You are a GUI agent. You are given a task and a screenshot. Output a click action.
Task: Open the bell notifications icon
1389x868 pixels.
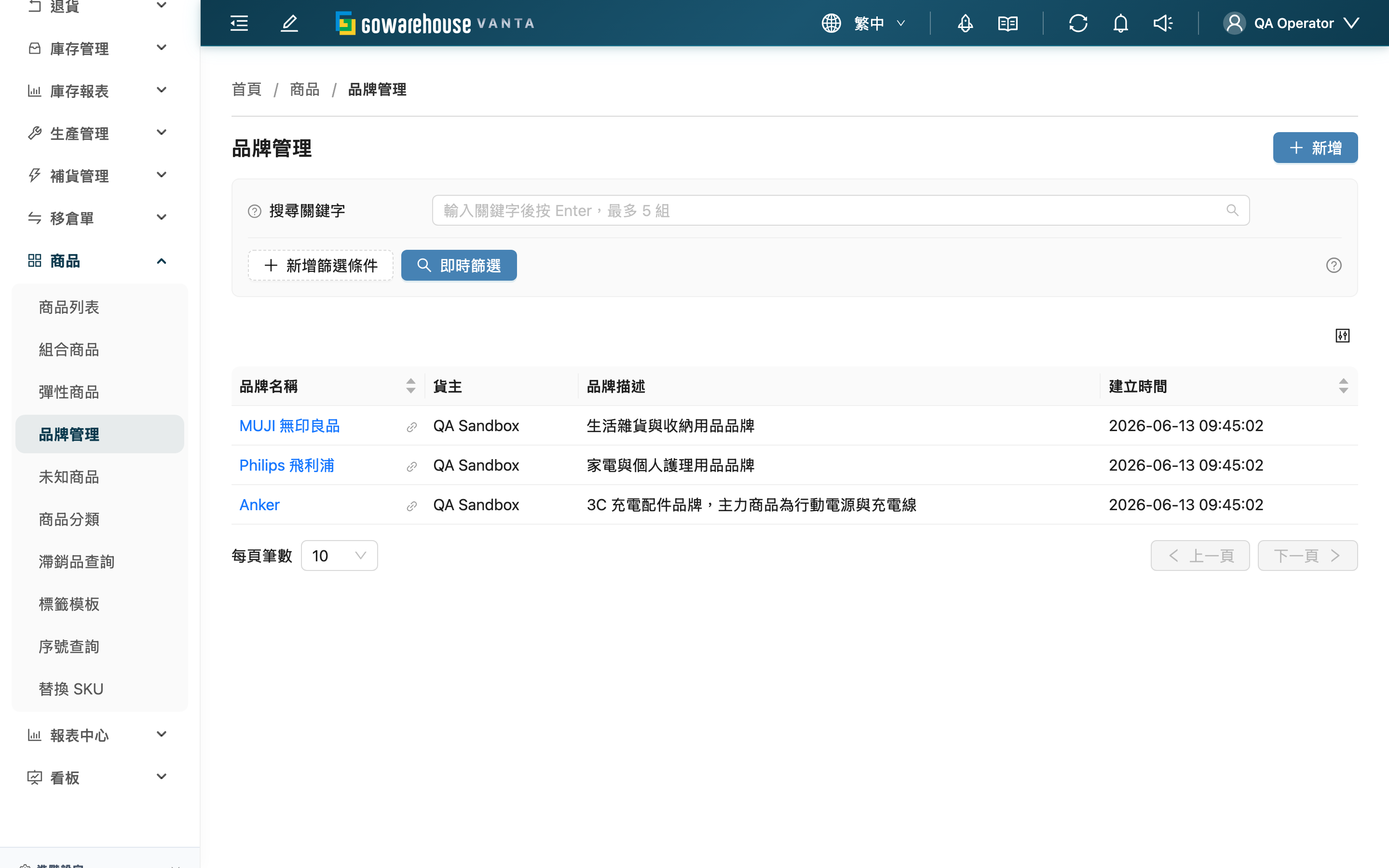click(1121, 24)
